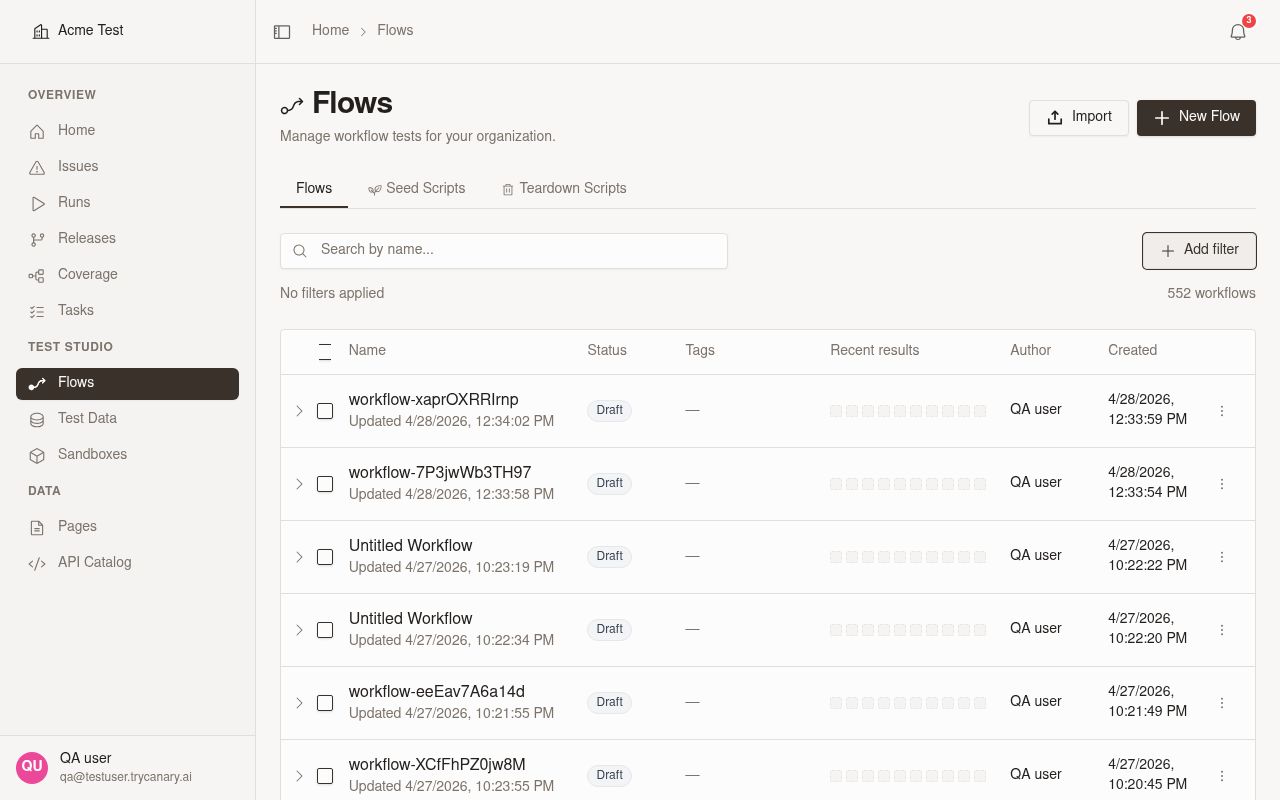Check the box for workflow-eeEav7A6a14d
This screenshot has width=1280, height=800.
[325, 703]
